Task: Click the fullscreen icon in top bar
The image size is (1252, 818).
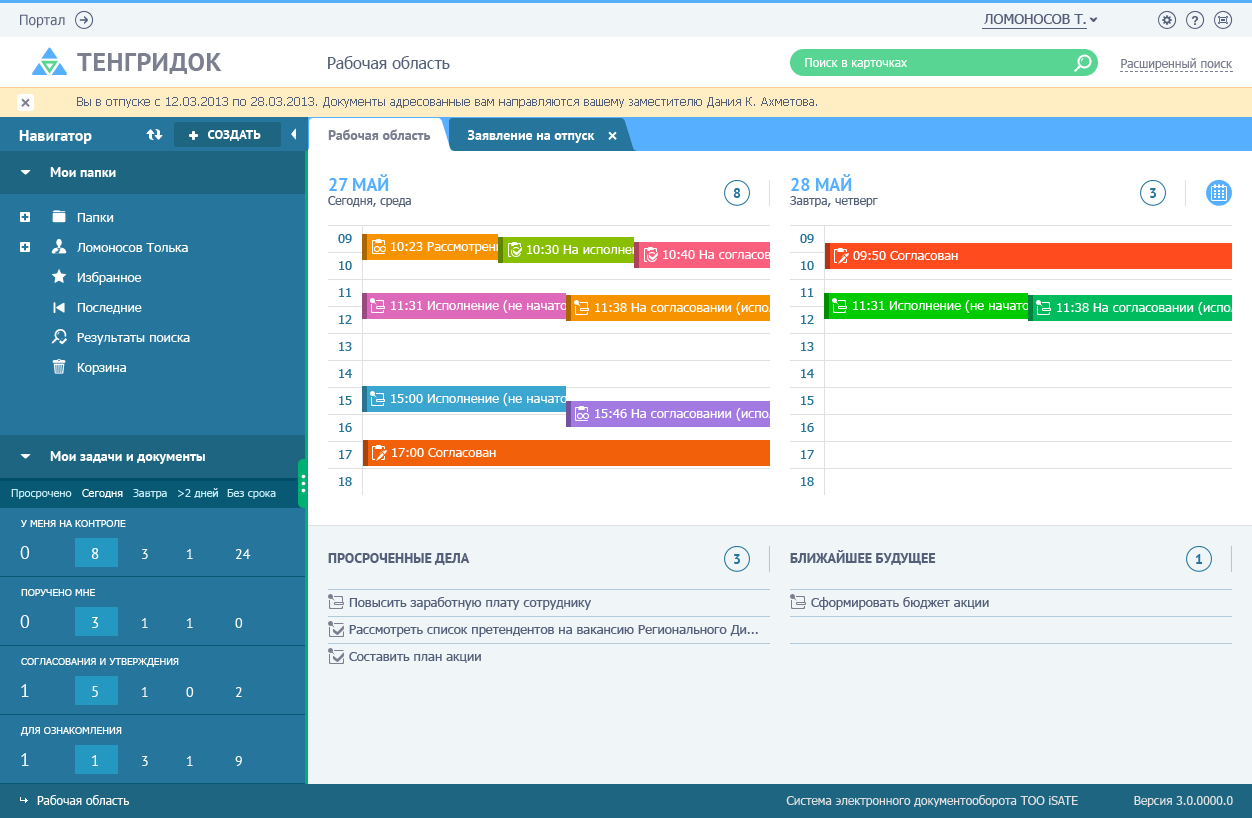Action: pos(1222,19)
